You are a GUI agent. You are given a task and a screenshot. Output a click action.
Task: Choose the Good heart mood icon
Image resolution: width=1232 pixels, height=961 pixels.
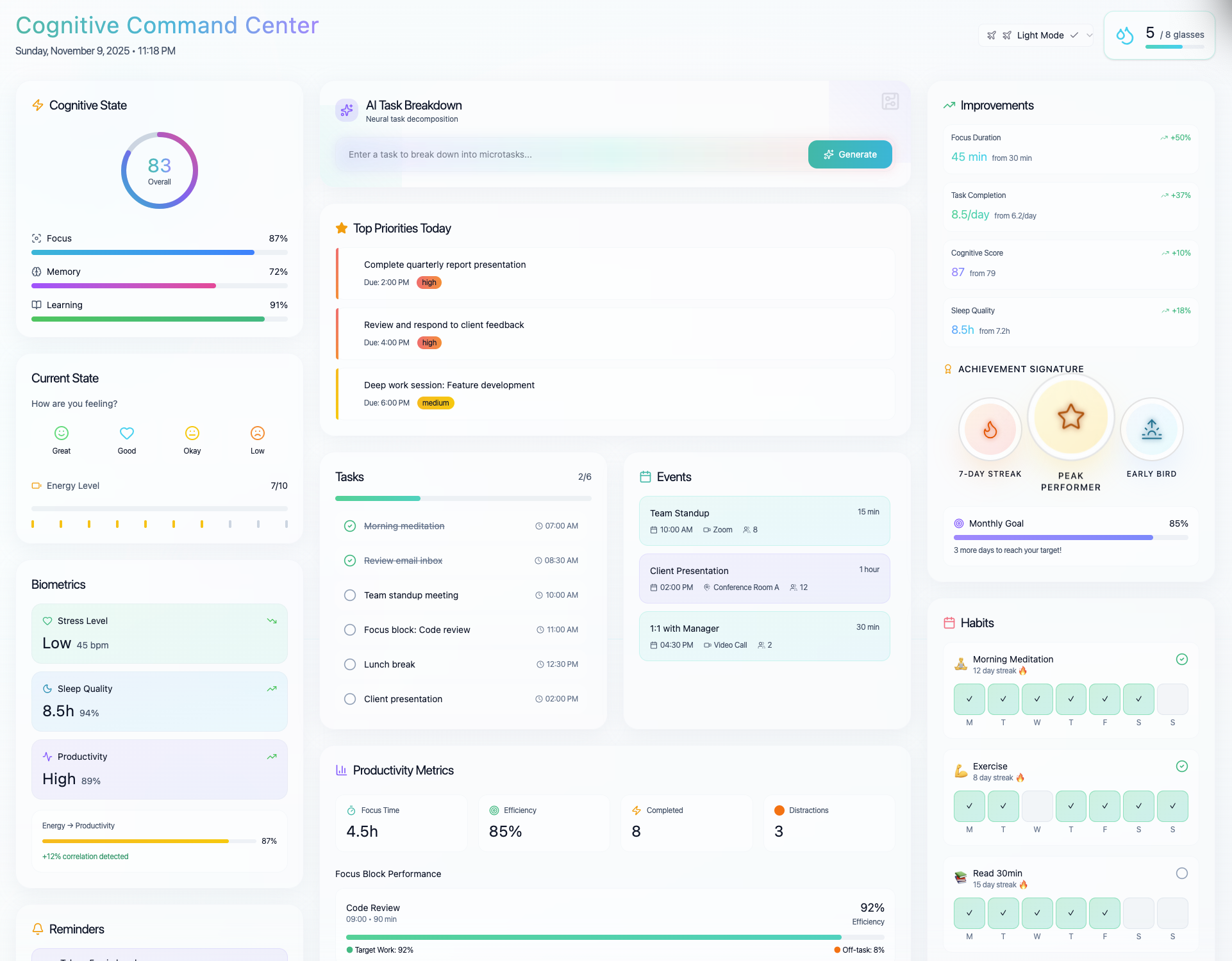coord(127,434)
